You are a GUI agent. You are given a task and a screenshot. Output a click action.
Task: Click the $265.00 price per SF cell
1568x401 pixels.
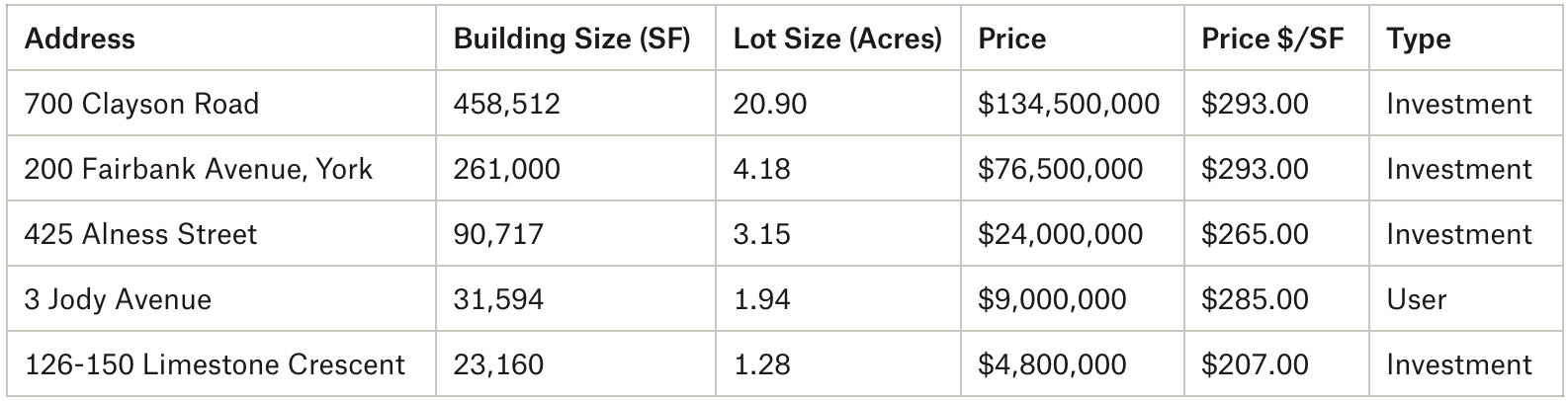(1255, 234)
